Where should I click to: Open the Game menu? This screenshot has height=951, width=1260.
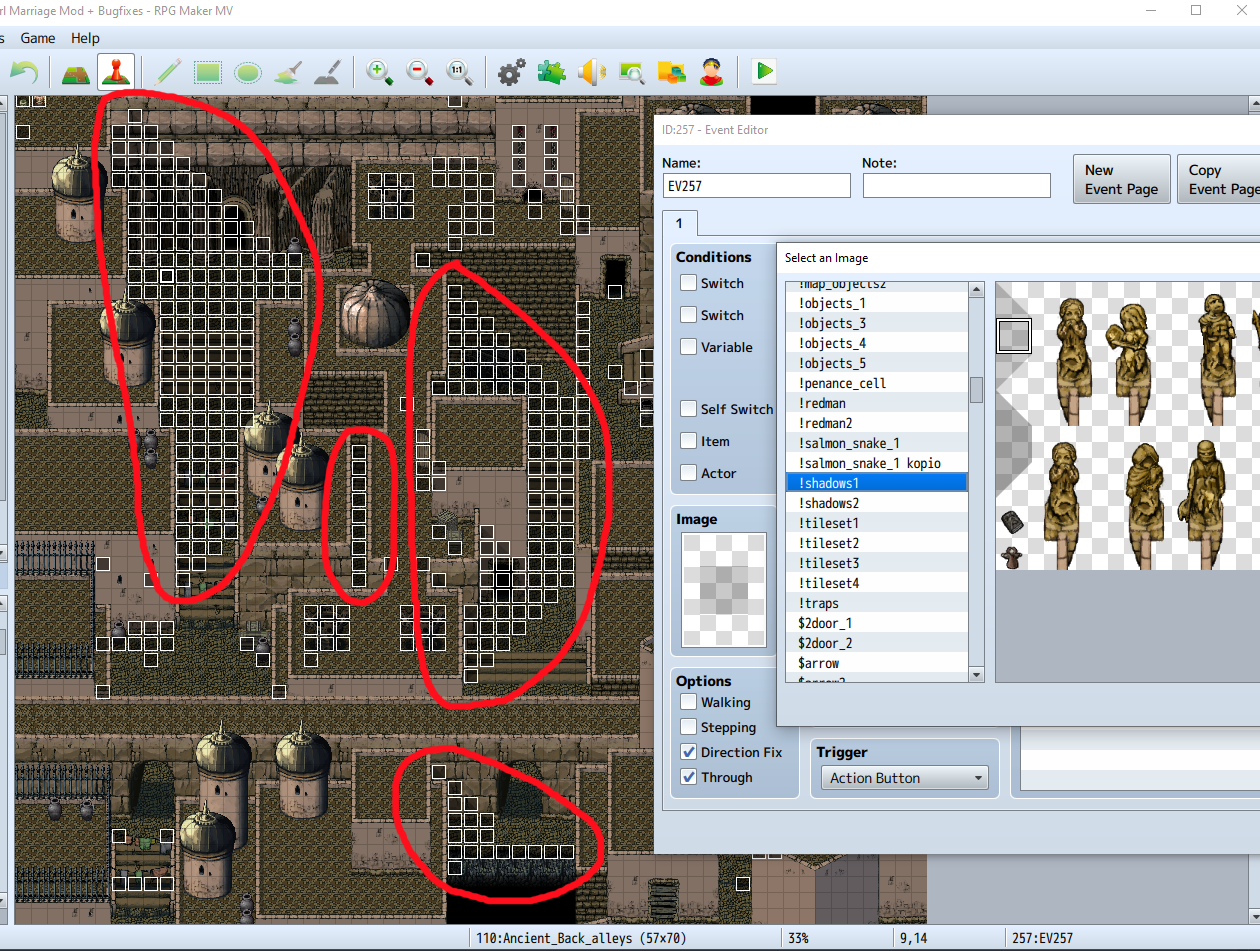(38, 38)
